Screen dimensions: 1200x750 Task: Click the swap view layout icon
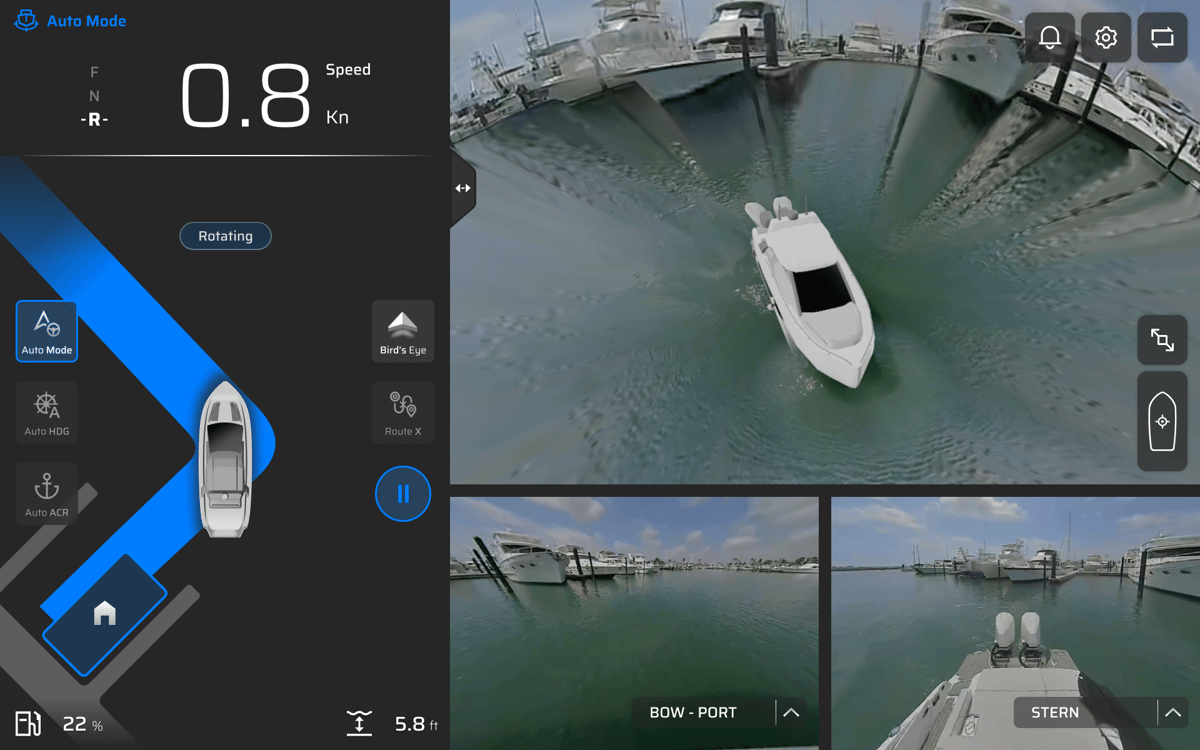[x=1162, y=38]
